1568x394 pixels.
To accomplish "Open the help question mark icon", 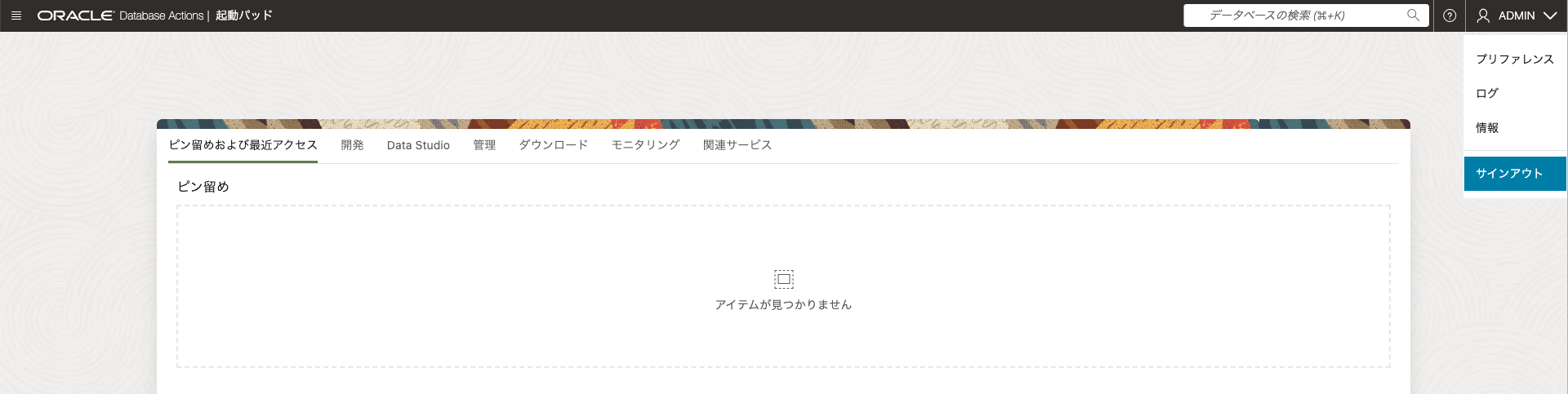I will 1450,15.
